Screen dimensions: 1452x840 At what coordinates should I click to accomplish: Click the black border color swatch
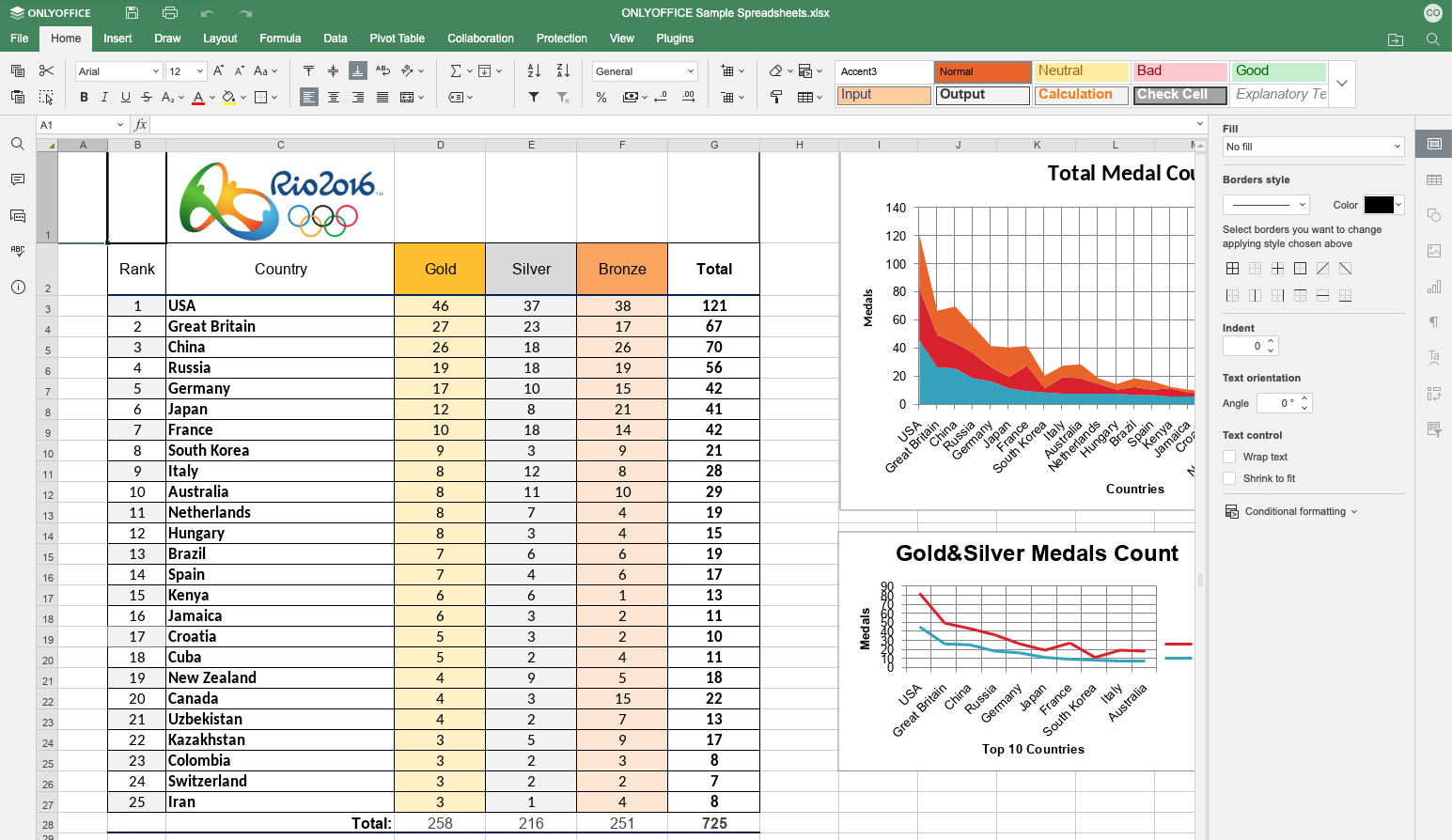coord(1378,205)
